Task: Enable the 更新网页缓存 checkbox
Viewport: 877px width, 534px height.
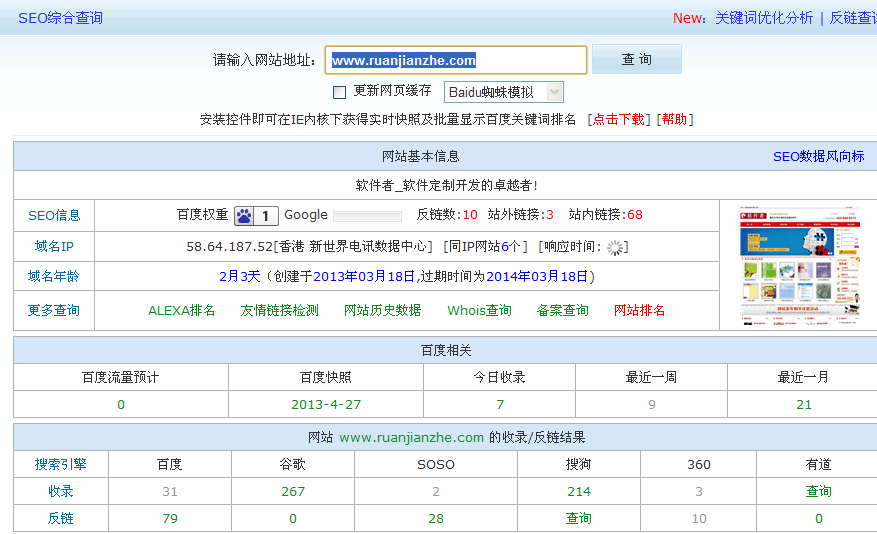Action: (339, 92)
